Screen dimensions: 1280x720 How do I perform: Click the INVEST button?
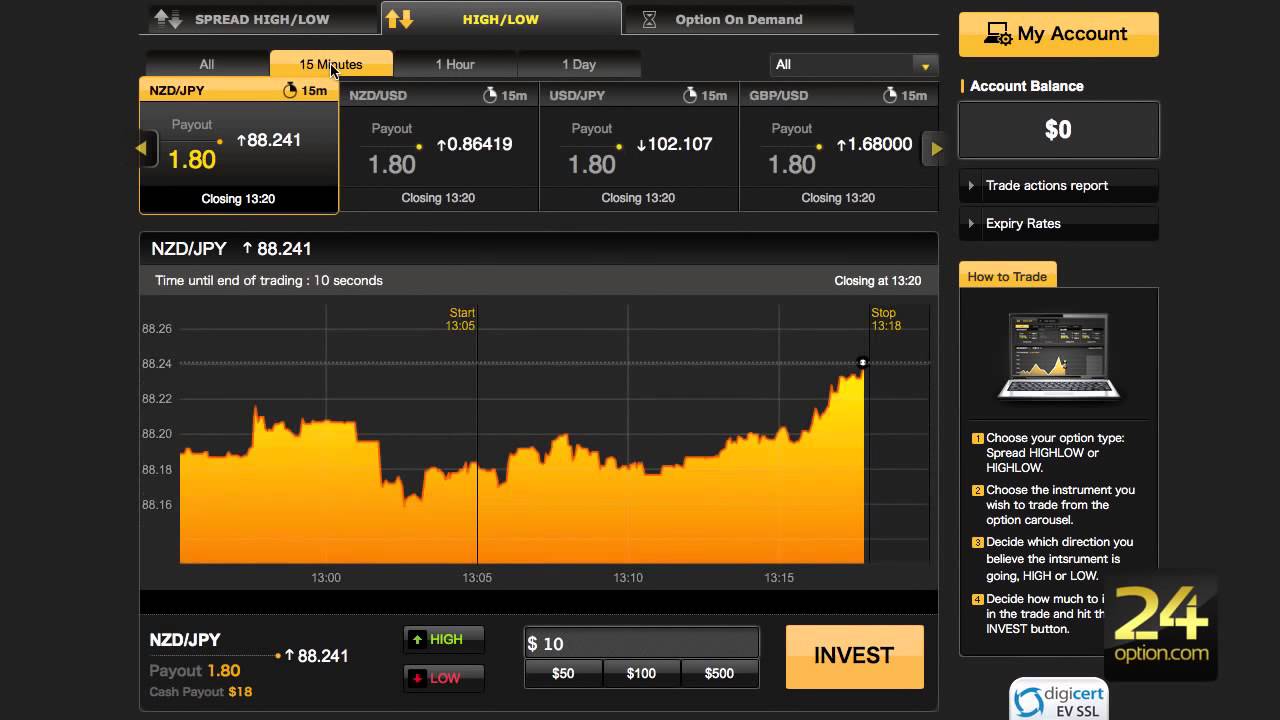[x=854, y=656]
